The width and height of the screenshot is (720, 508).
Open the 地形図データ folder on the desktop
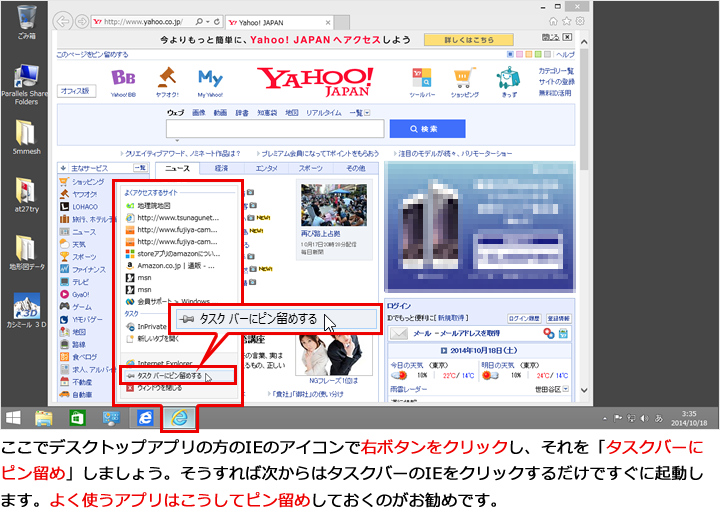point(27,252)
